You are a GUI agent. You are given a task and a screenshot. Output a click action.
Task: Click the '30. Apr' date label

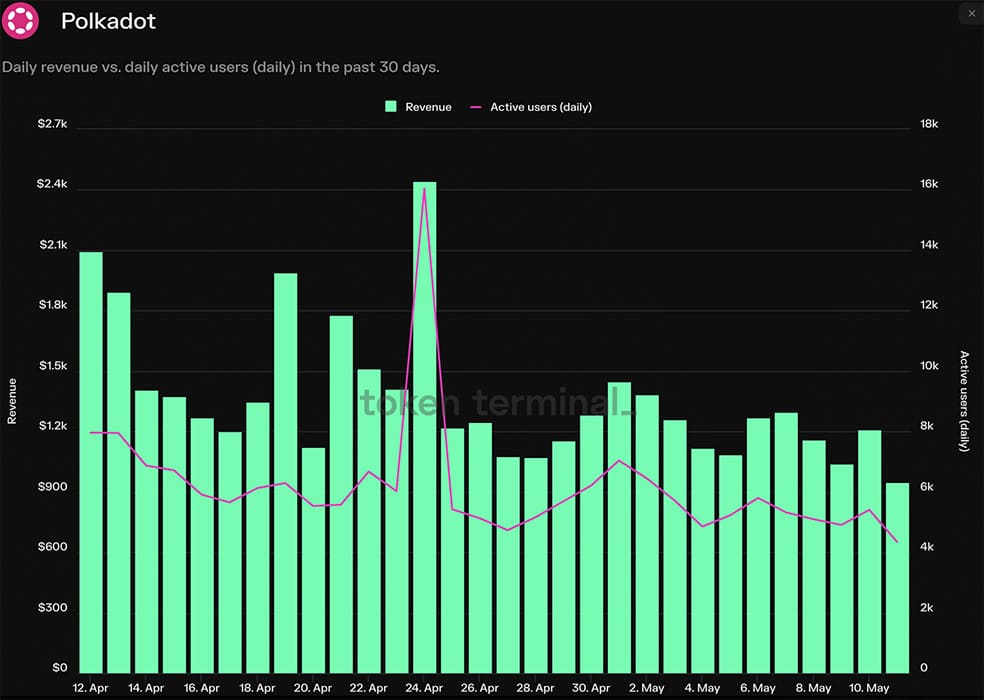(x=591, y=688)
